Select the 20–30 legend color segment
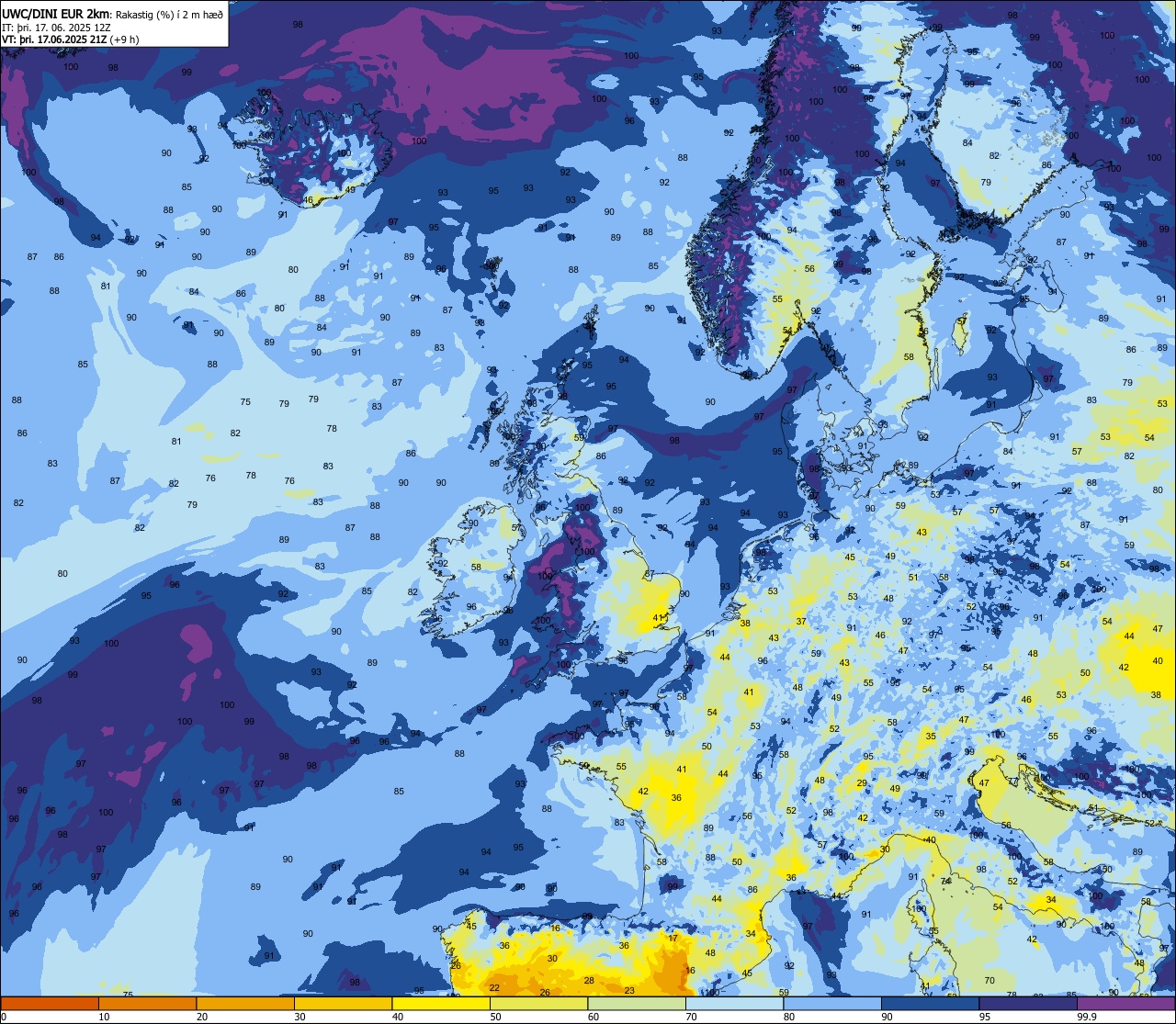The height and width of the screenshot is (1024, 1176). coord(245,1003)
